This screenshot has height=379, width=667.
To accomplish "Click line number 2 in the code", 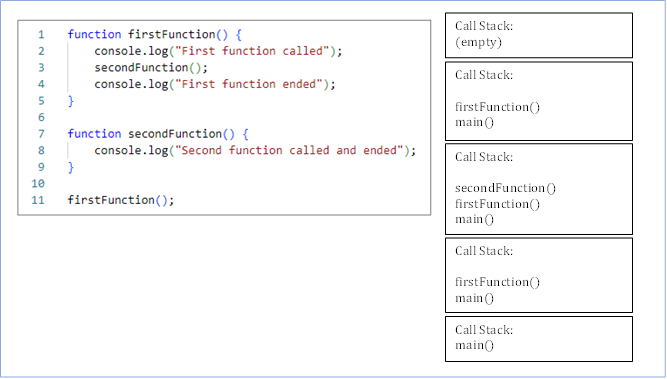I will pos(41,51).
